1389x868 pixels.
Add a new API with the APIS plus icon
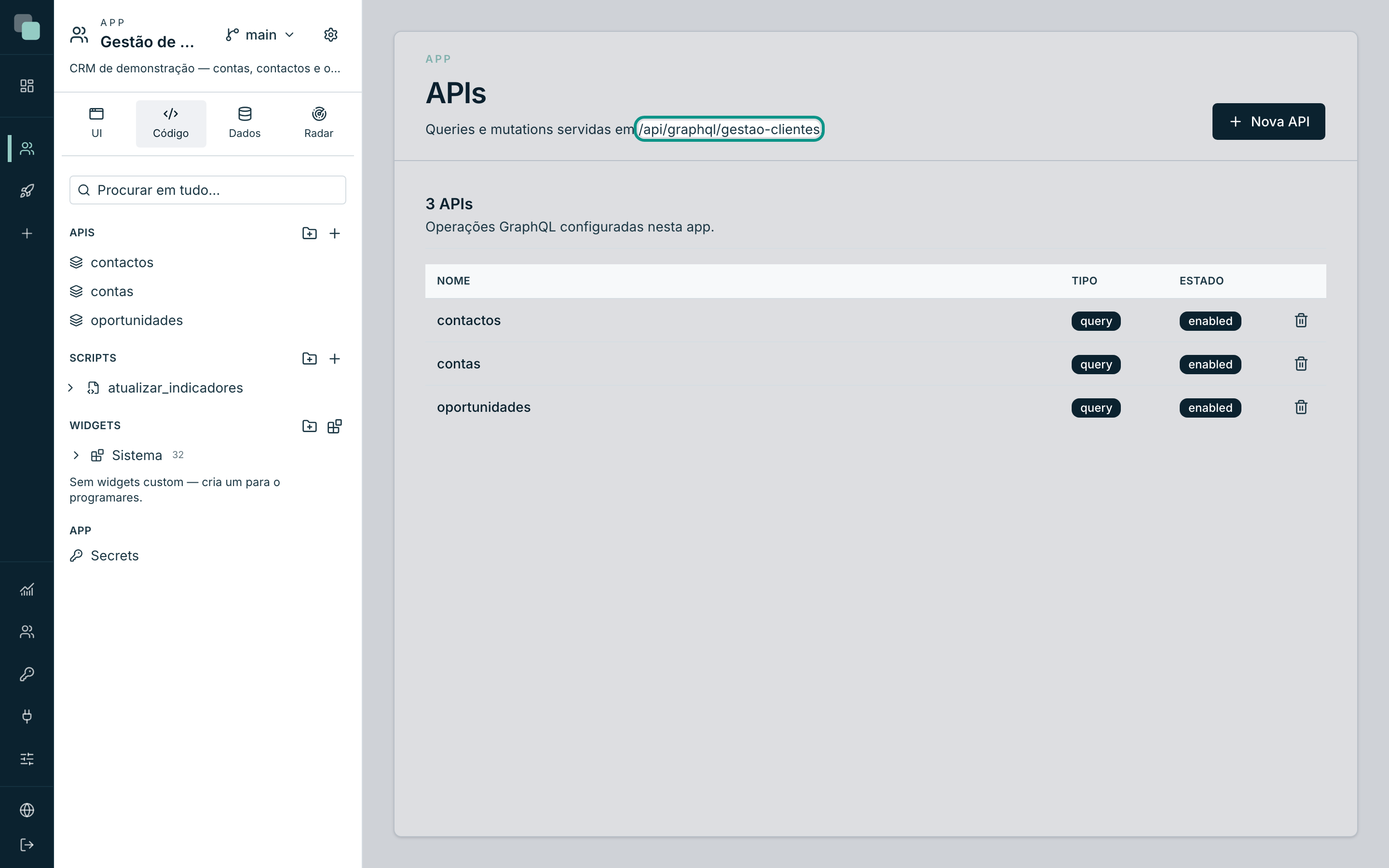[x=335, y=233]
